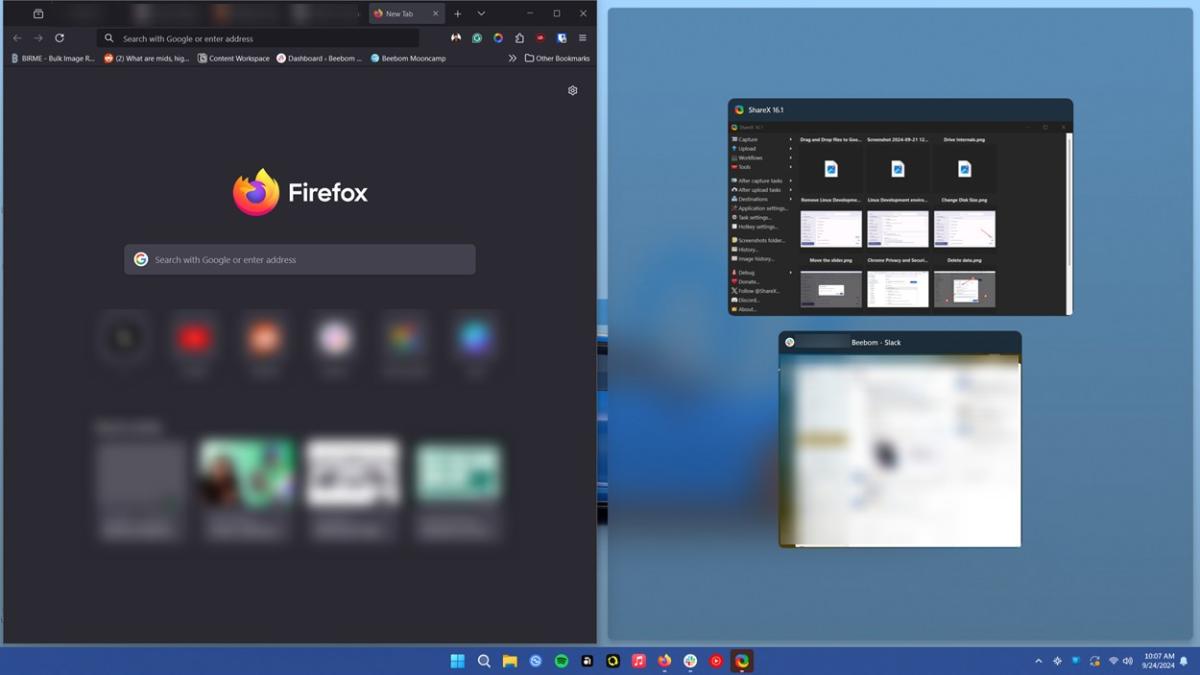Open Hotkey settings in ShareX

click(x=759, y=228)
